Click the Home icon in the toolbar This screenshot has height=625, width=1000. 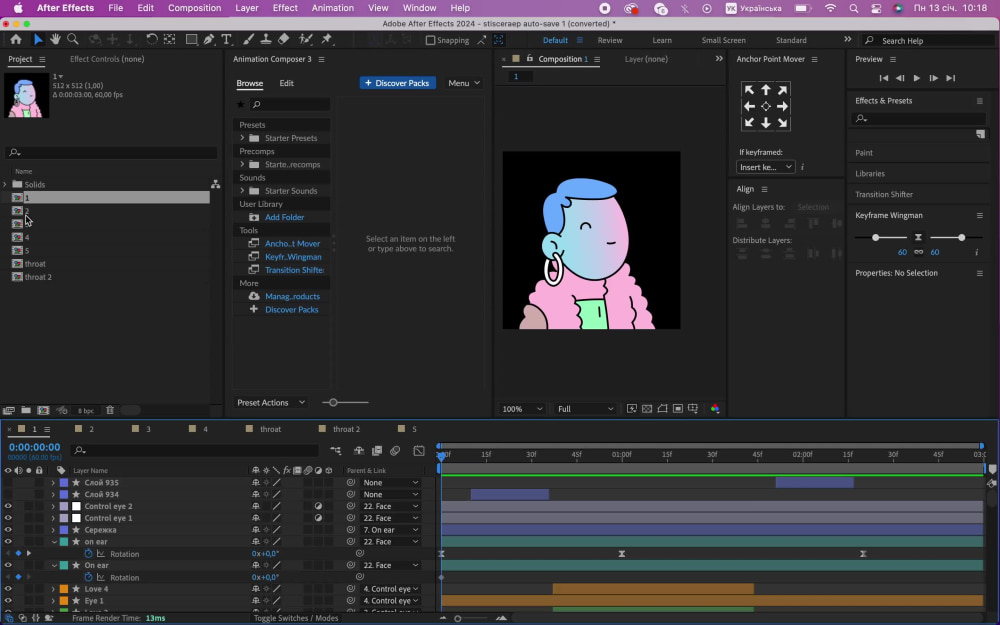16,39
